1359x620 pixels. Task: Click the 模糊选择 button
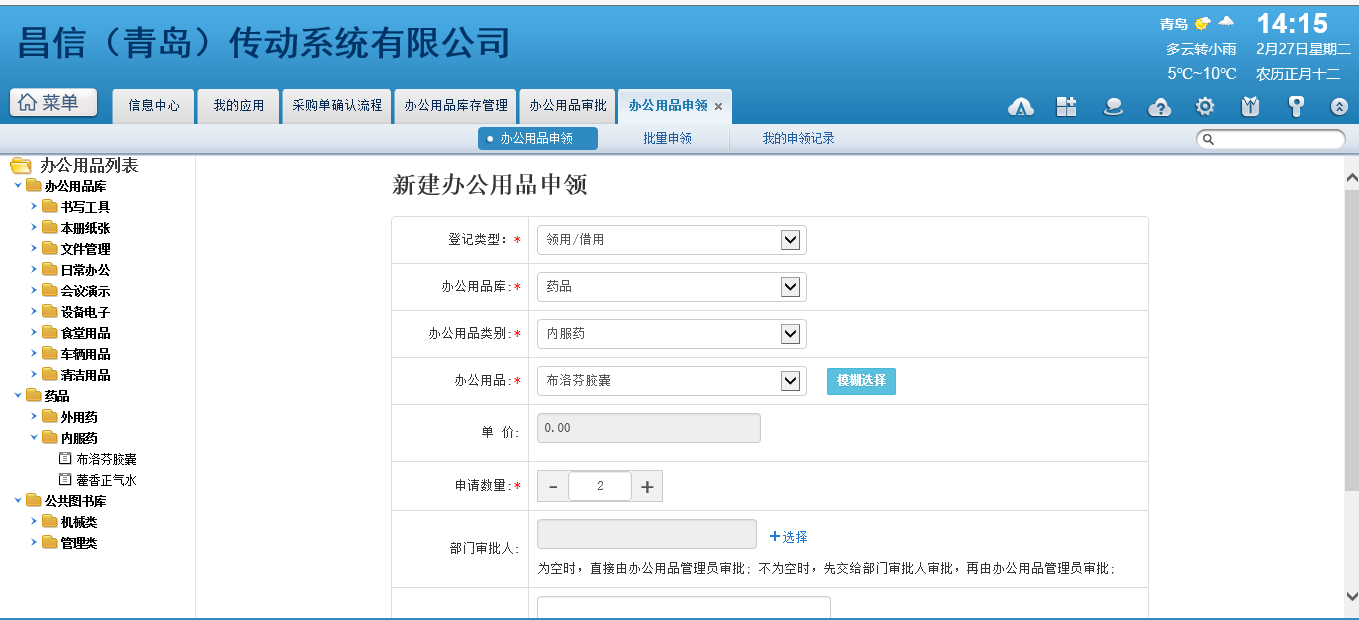[x=861, y=381]
